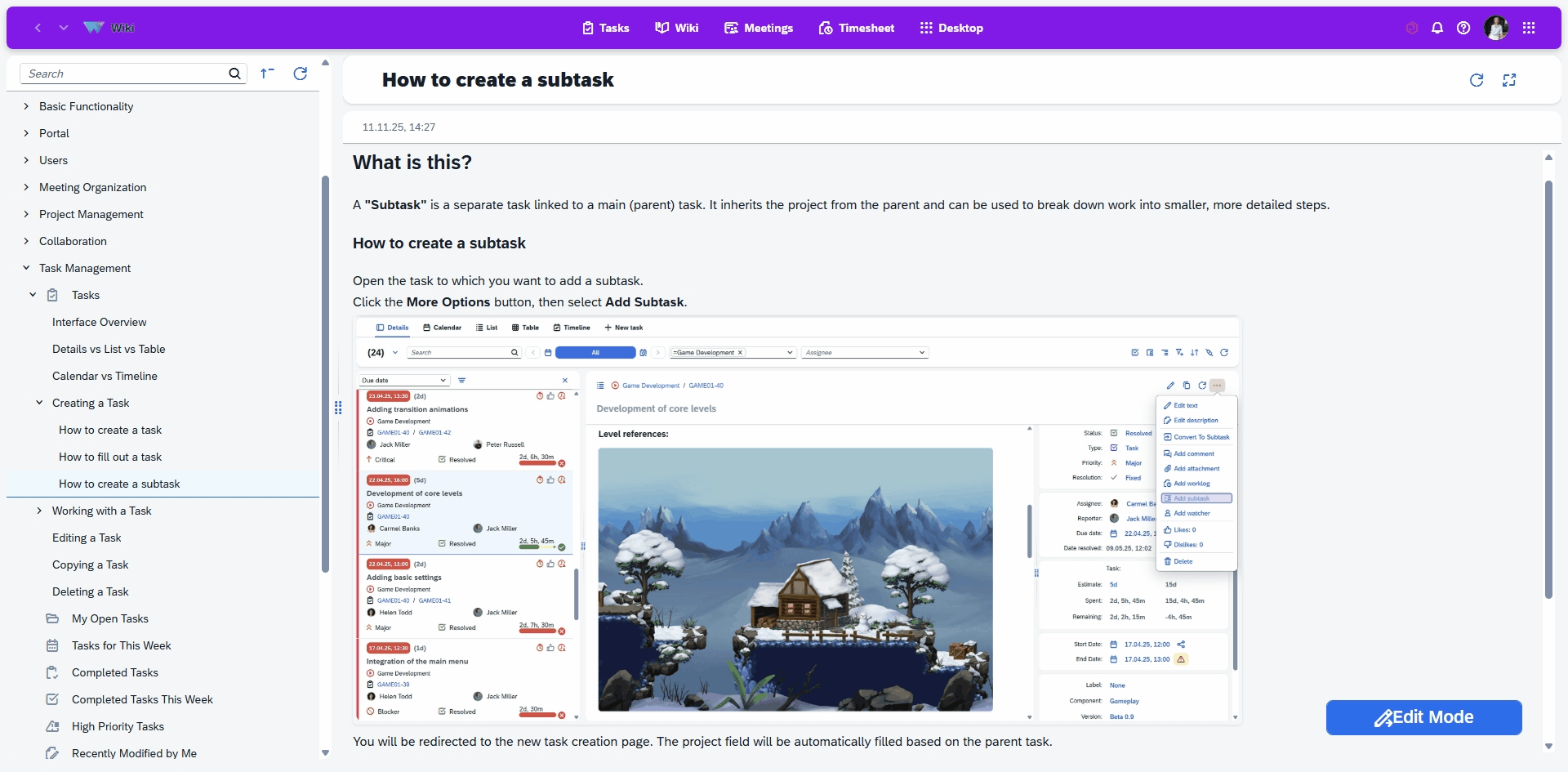Click the sidebar sort order icon
The image size is (1568, 772).
click(x=267, y=74)
